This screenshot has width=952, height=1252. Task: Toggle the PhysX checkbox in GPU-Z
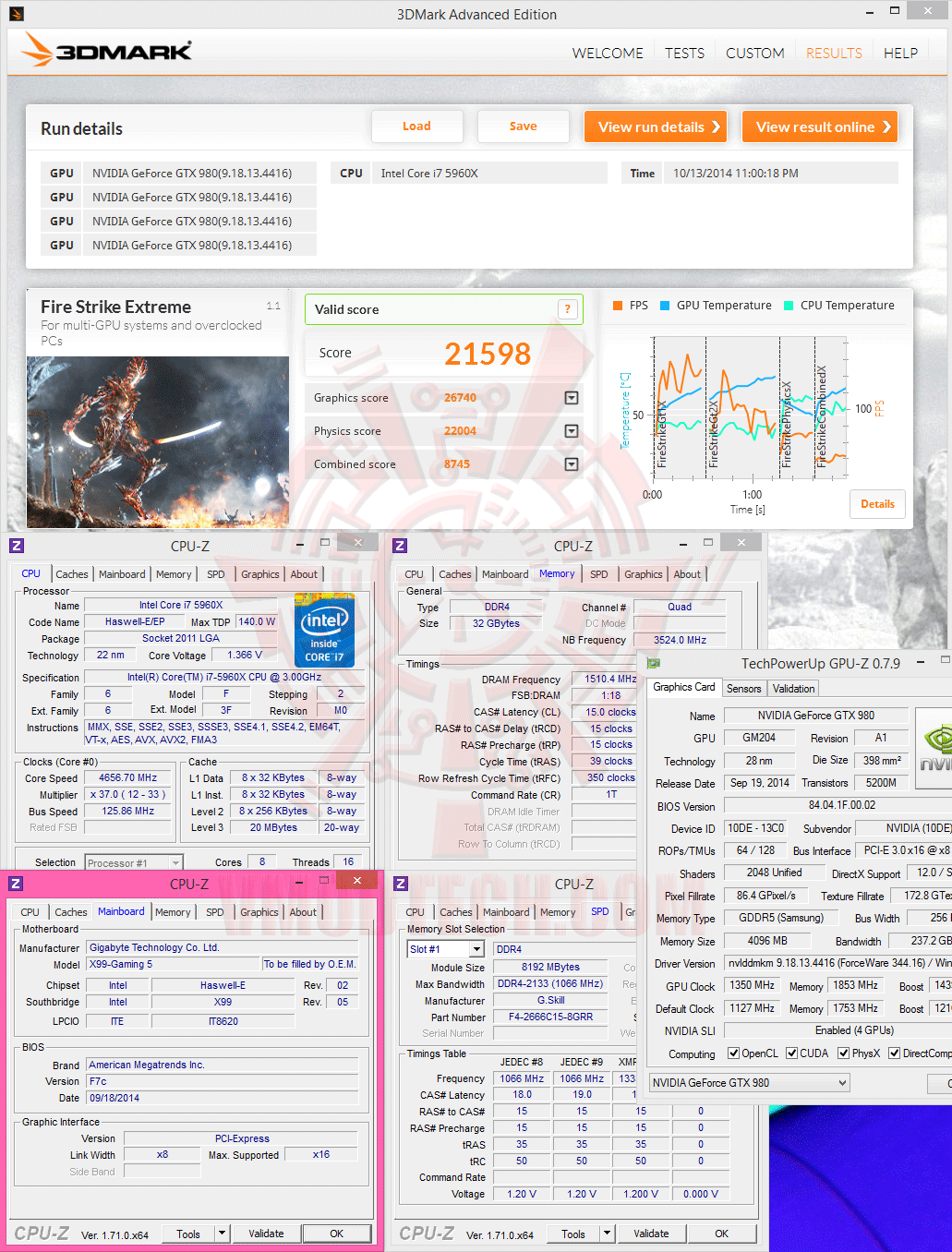pyautogui.click(x=843, y=1053)
